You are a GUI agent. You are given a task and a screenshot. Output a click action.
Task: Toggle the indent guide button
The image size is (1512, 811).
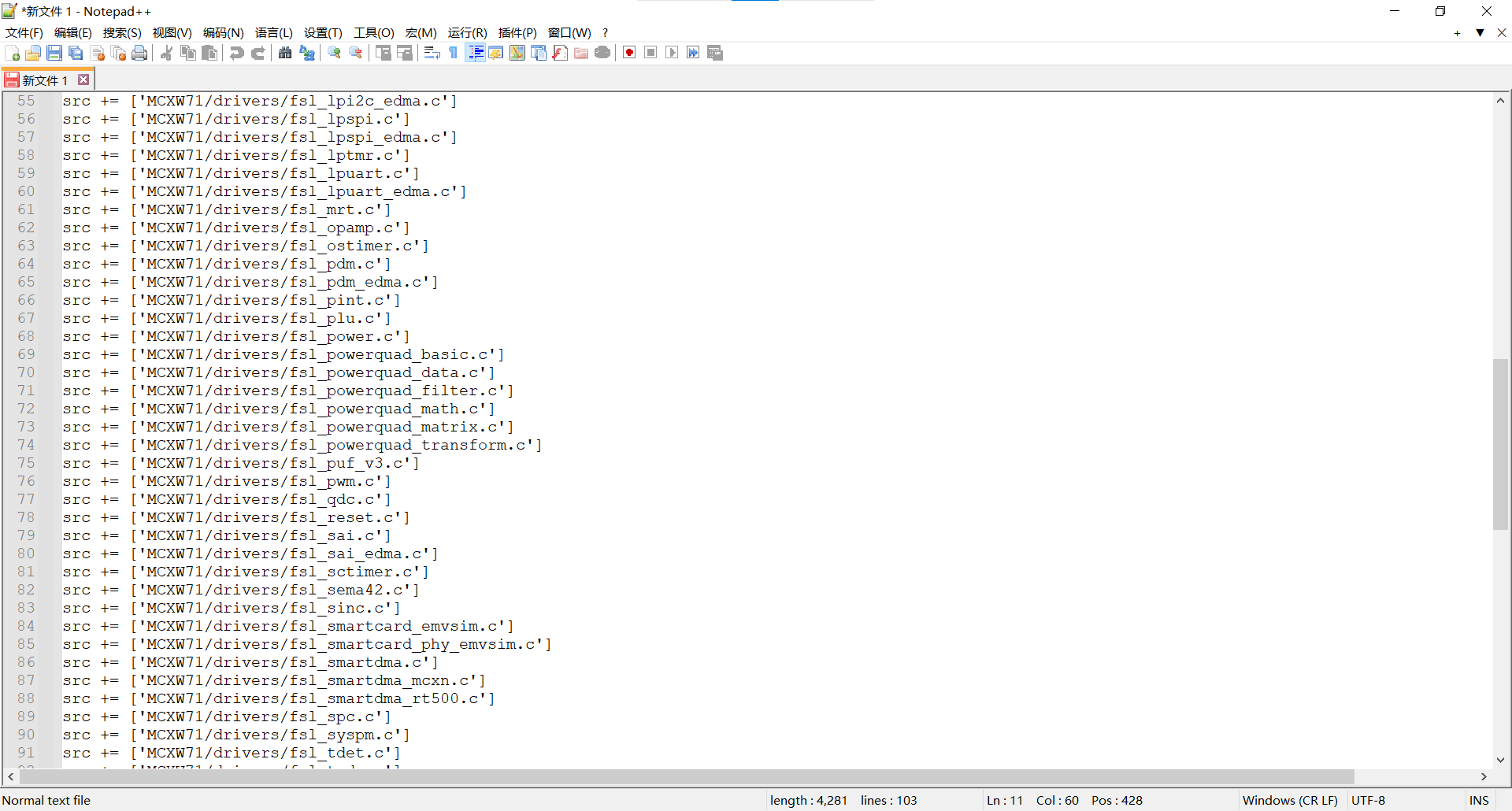[475, 53]
